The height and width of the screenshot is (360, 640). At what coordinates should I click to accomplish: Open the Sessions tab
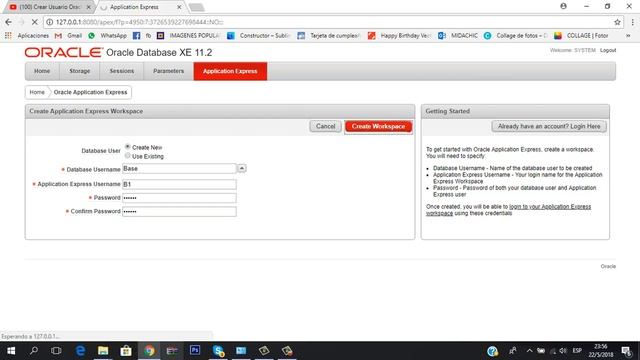122,71
